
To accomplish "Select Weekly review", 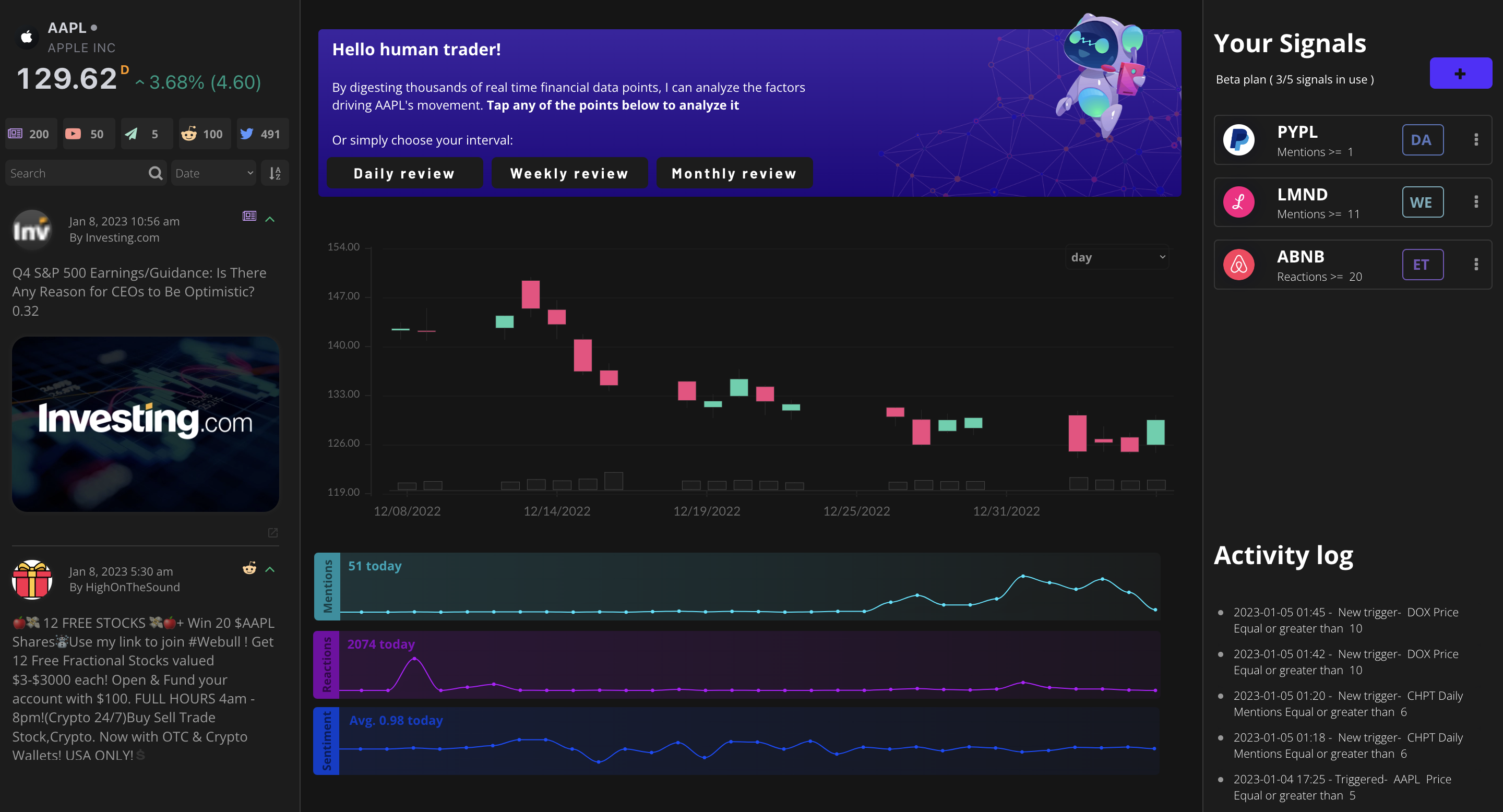I will 569,173.
